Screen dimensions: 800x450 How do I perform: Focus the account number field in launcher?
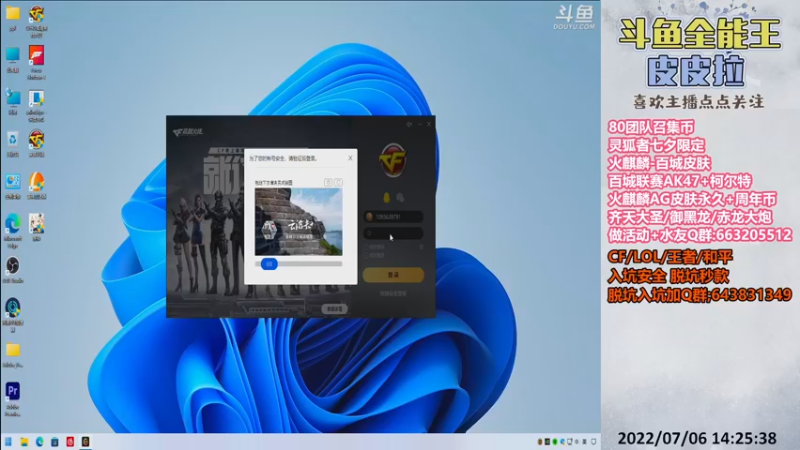click(393, 217)
